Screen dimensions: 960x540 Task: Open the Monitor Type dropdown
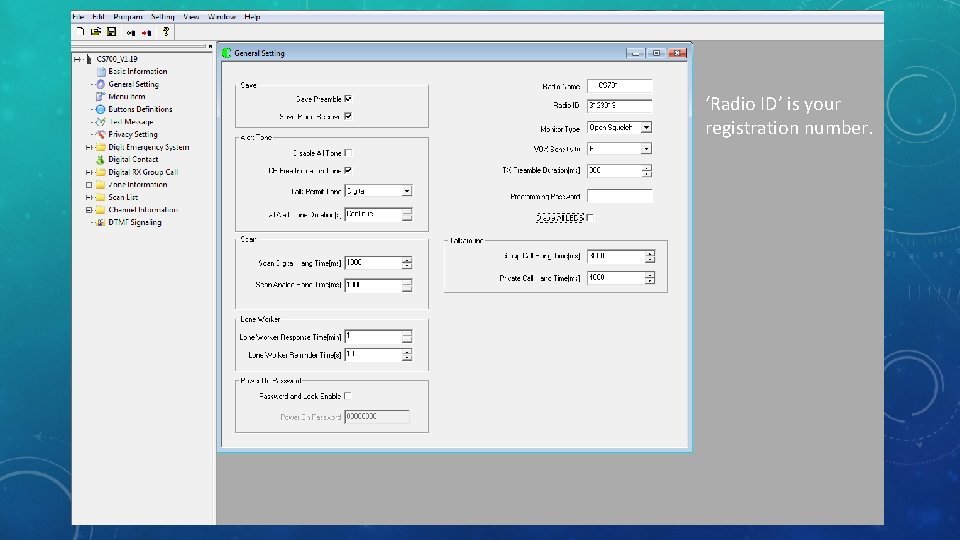pos(646,127)
